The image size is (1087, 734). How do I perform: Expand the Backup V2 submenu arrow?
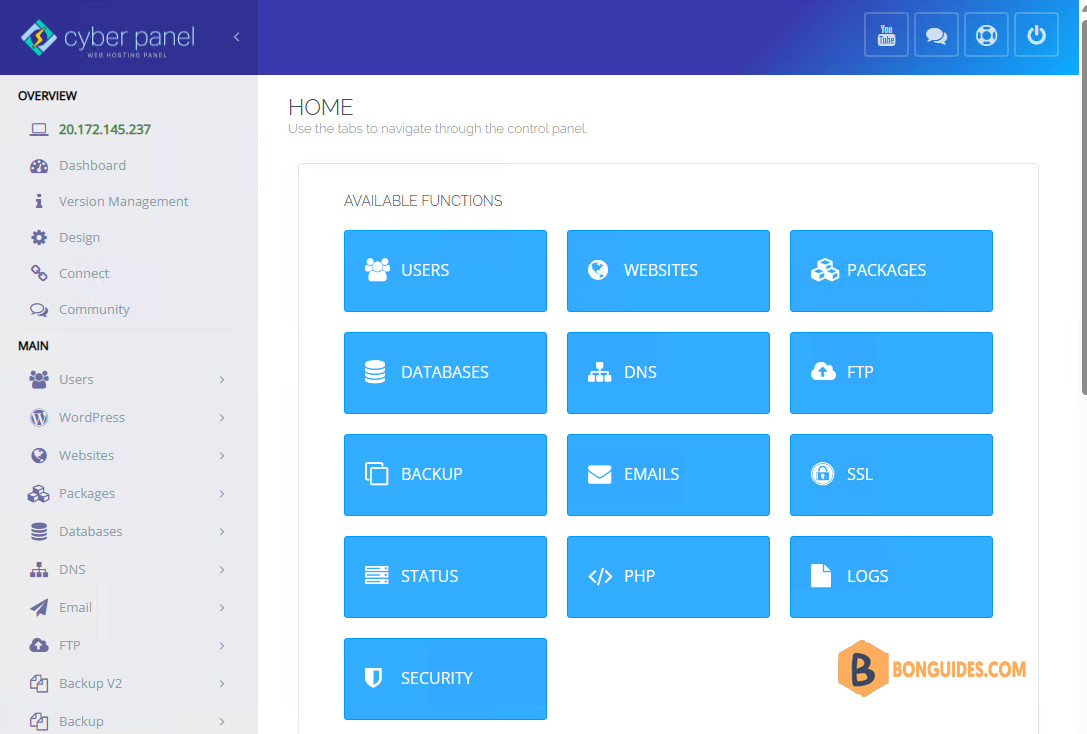click(222, 683)
